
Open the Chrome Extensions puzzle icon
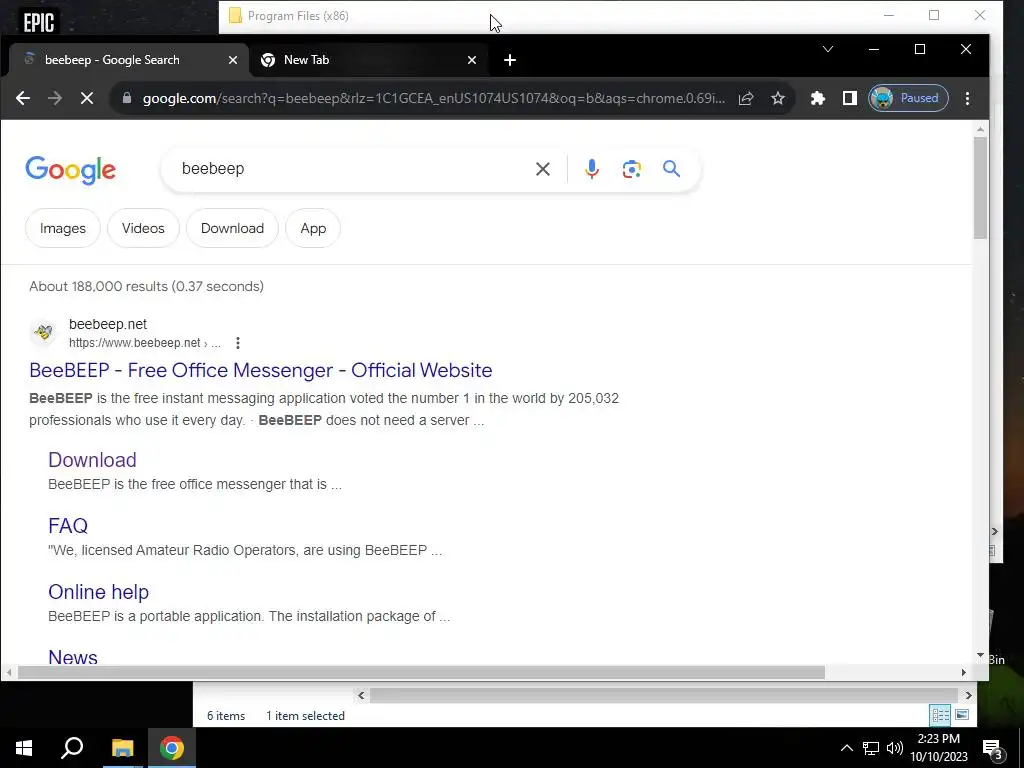coord(818,98)
